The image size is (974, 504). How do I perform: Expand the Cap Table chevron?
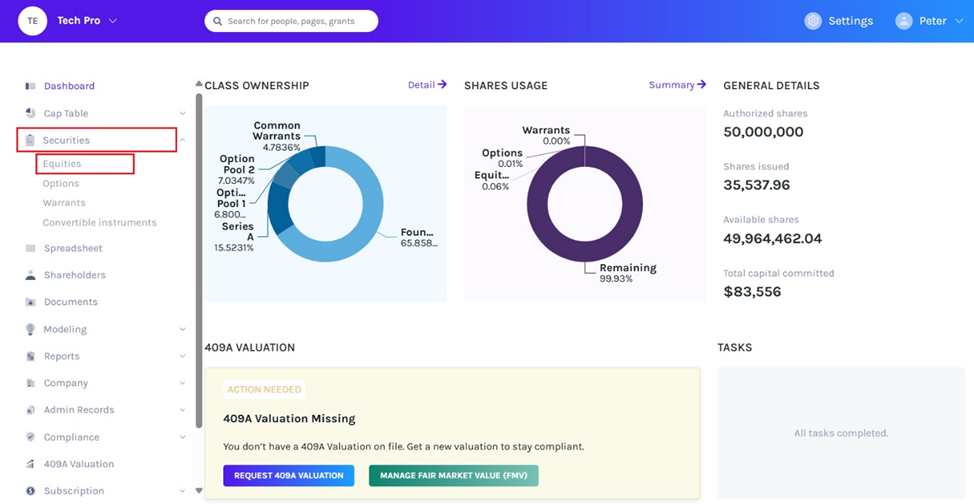182,114
